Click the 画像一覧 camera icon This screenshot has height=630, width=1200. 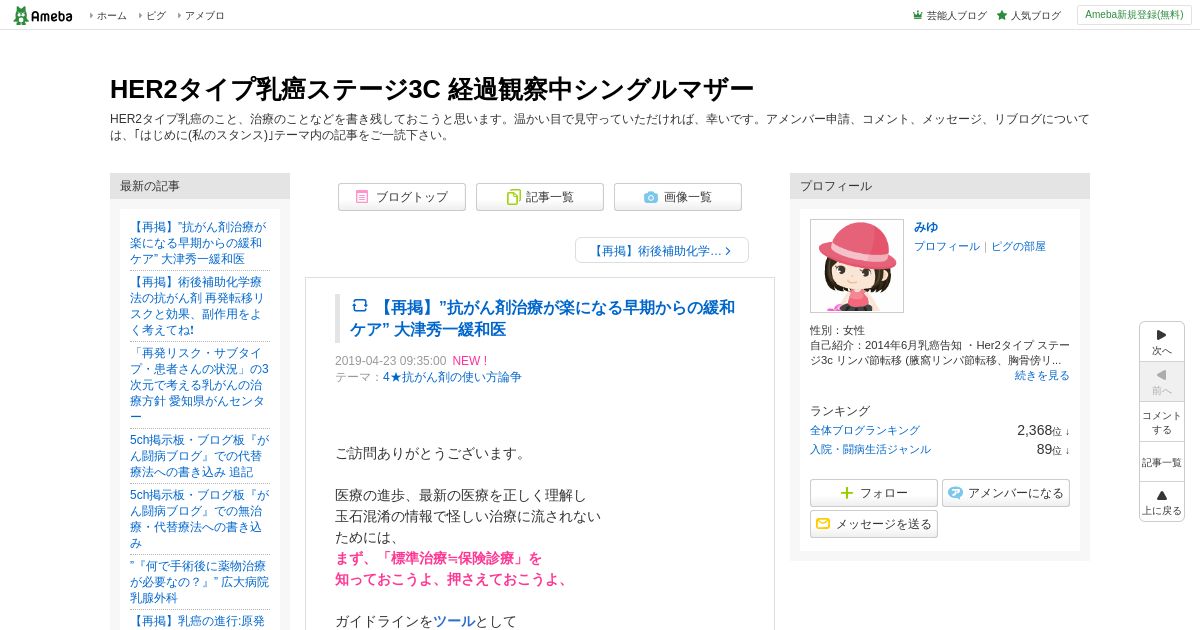coord(651,197)
